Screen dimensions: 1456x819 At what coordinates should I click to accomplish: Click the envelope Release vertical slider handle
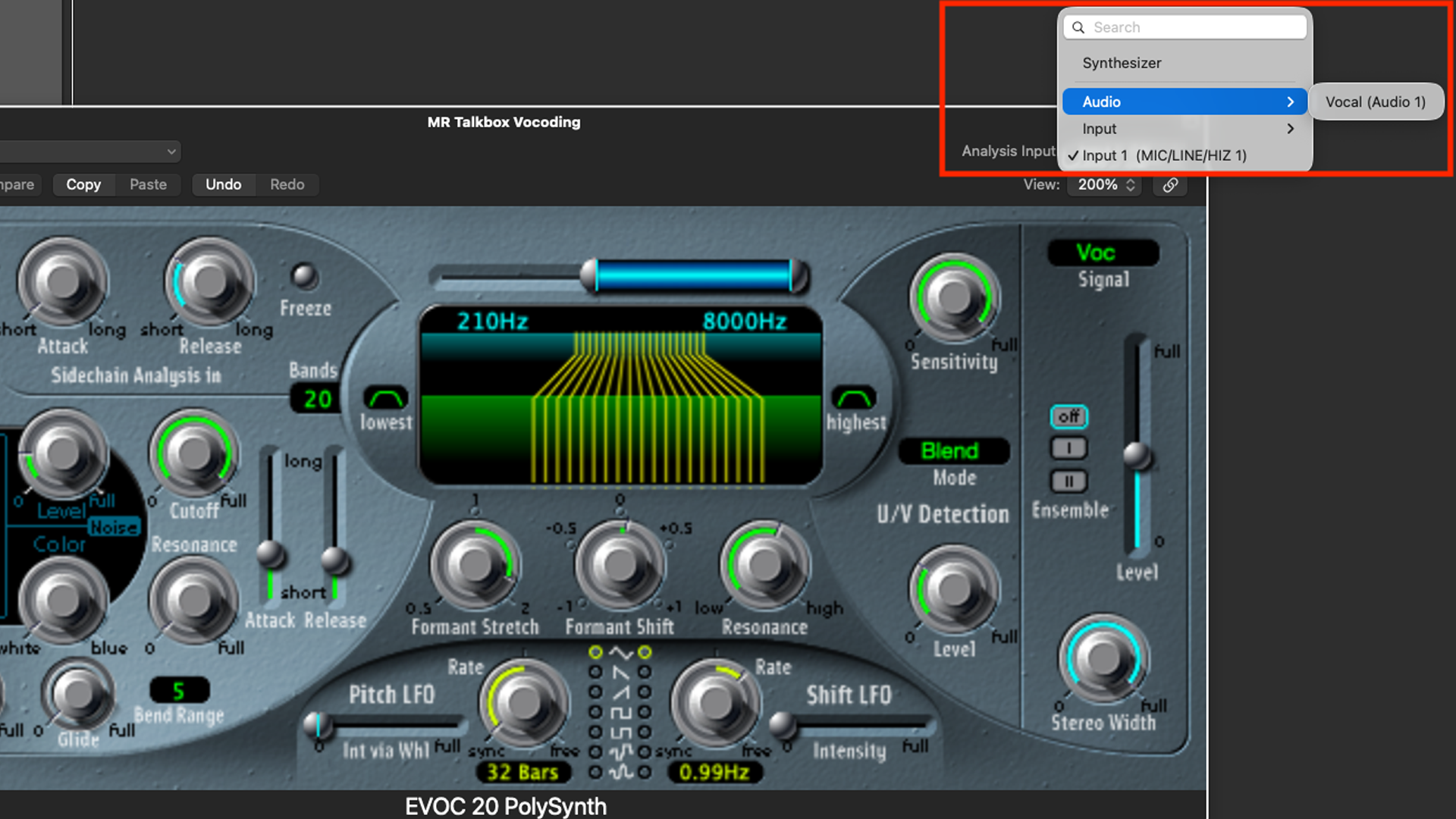coord(334,561)
